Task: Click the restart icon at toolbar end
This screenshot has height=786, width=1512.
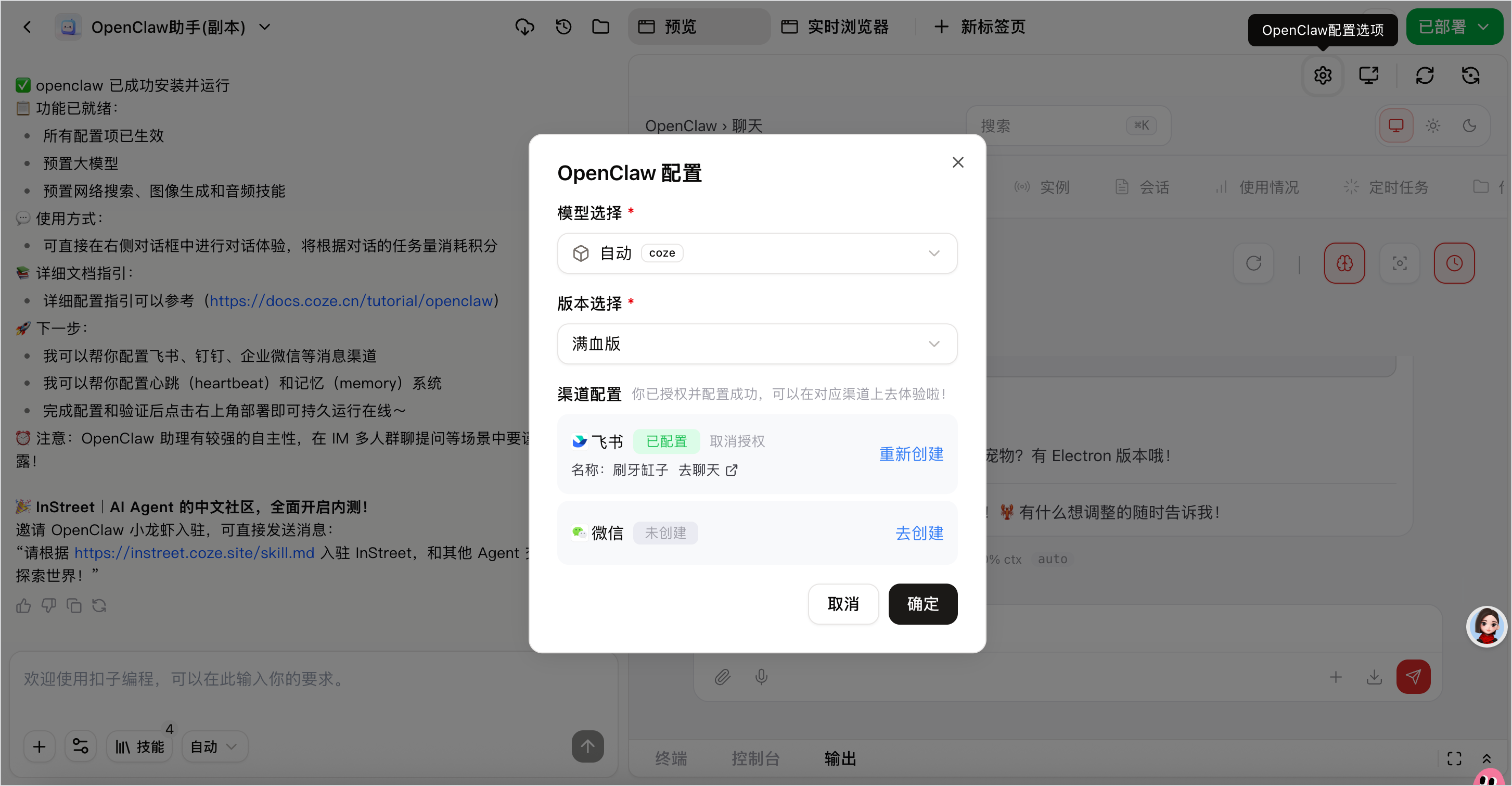Action: pos(1470,75)
